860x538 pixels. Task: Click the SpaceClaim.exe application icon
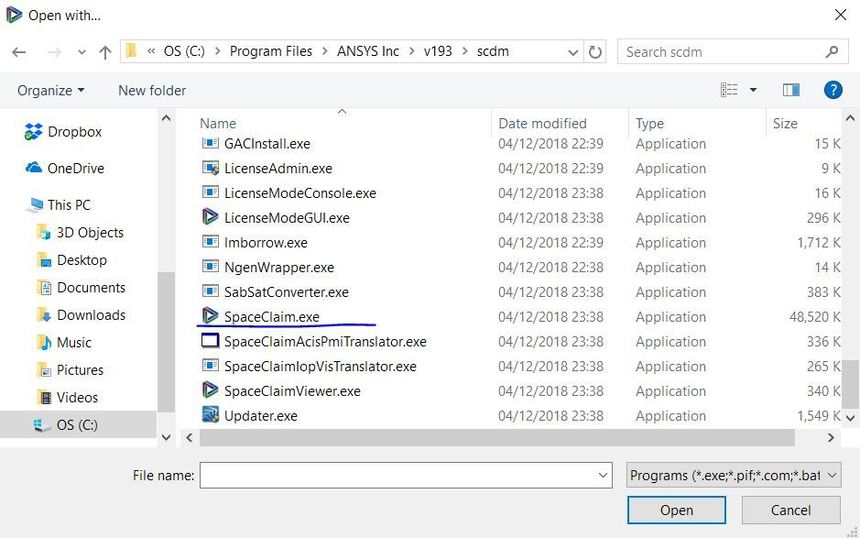coord(210,316)
